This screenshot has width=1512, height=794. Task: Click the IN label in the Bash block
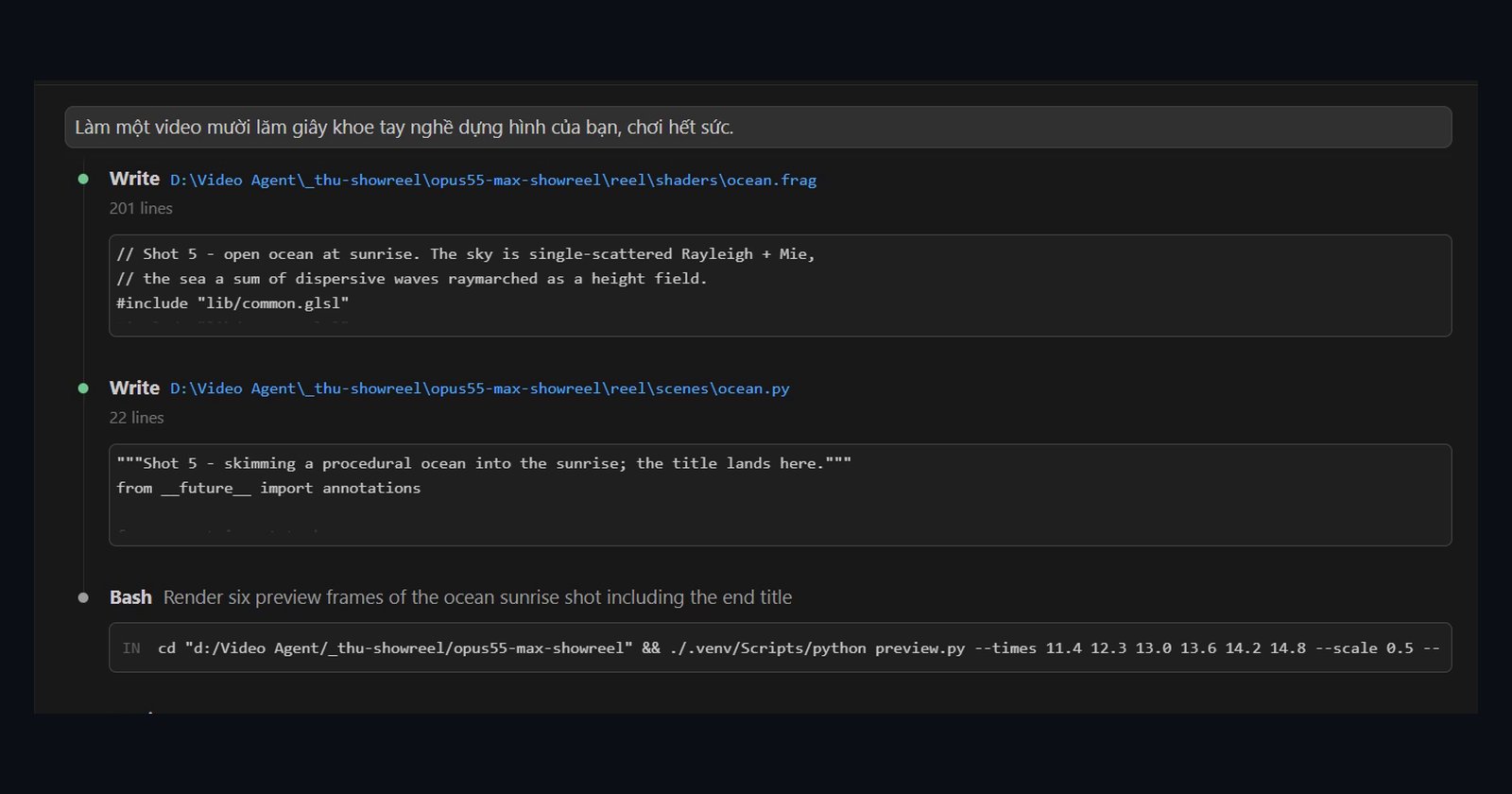tap(131, 648)
